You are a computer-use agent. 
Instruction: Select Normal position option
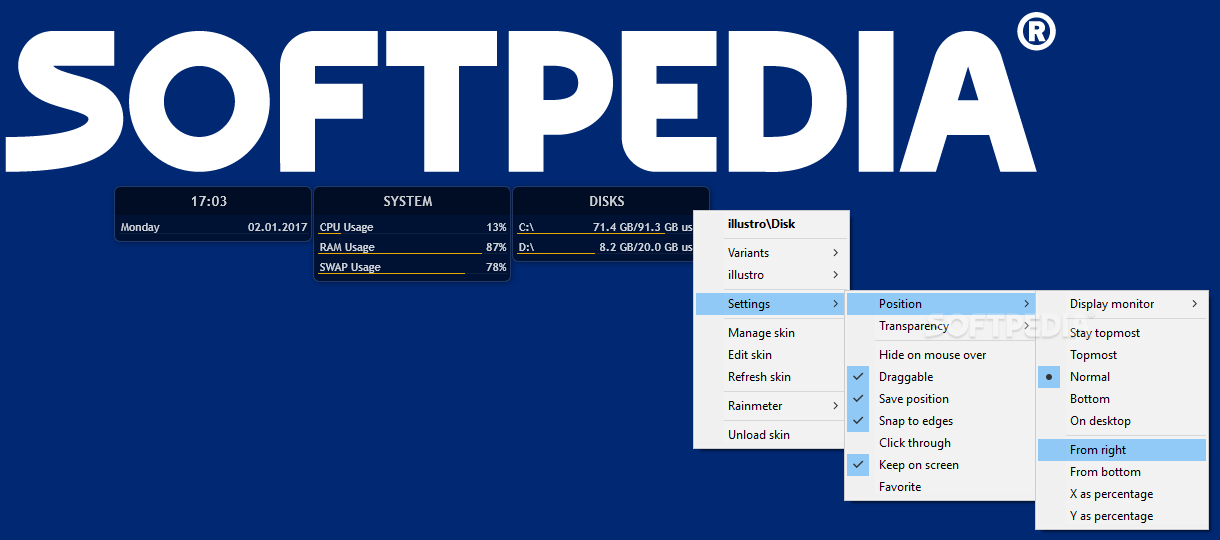pos(1121,377)
